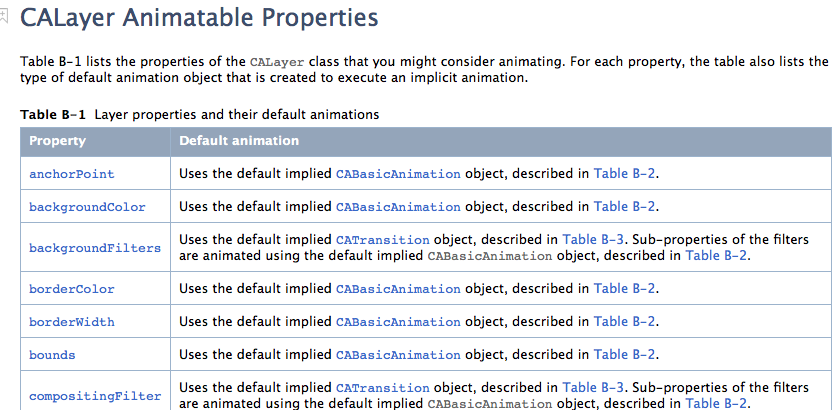This screenshot has height=410, width=840.
Task: Click the Default animation column header
Action: pyautogui.click(x=239, y=141)
